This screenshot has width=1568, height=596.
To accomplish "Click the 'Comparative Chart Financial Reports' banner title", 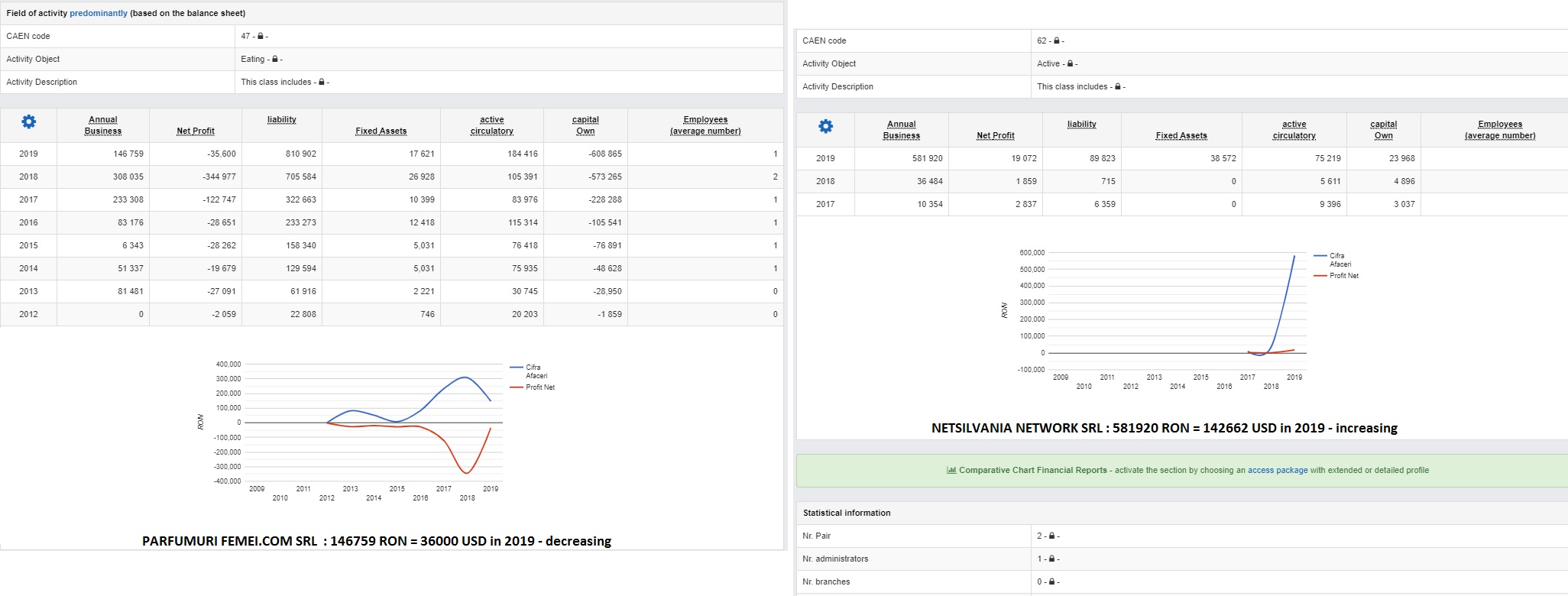I will pos(1033,470).
